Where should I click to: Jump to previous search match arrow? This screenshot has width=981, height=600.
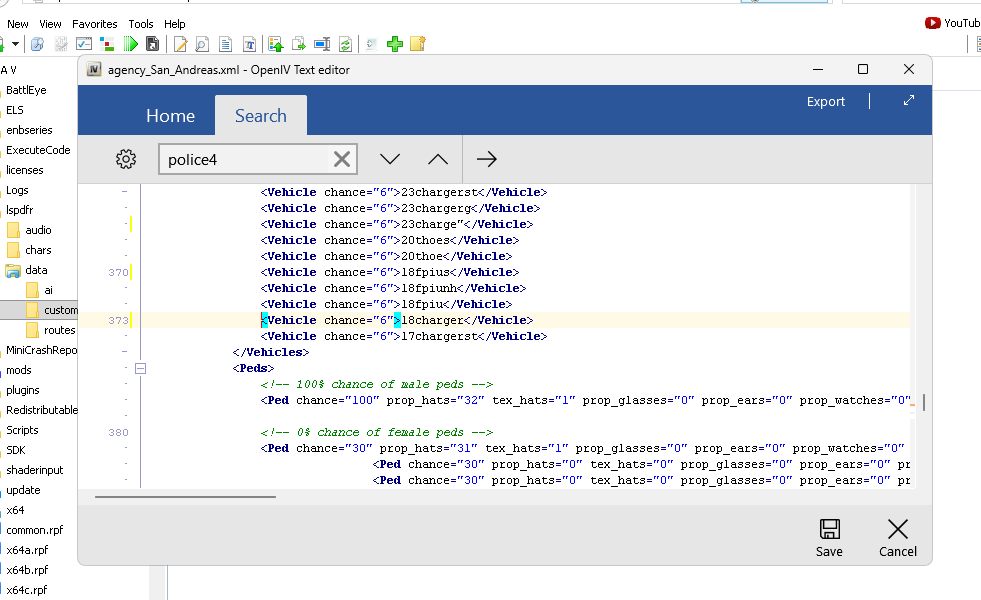438,159
